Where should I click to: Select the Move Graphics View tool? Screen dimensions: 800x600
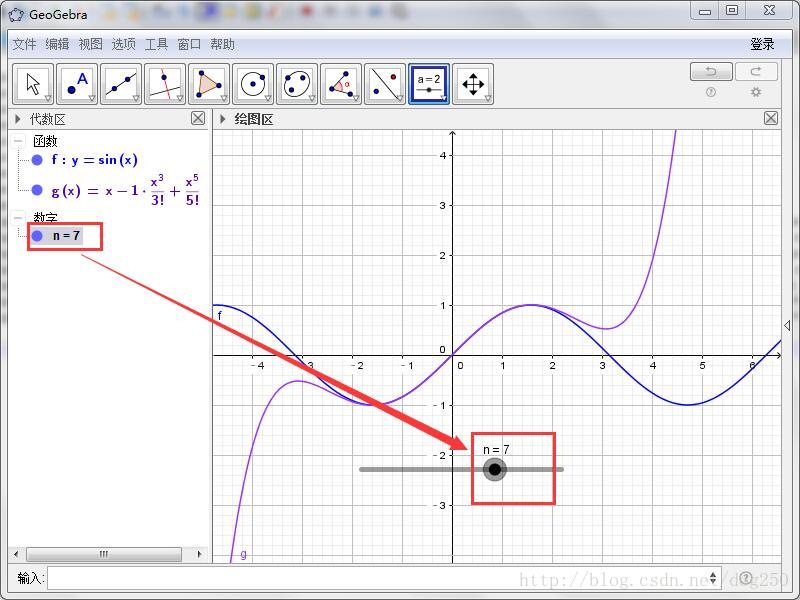[x=473, y=84]
